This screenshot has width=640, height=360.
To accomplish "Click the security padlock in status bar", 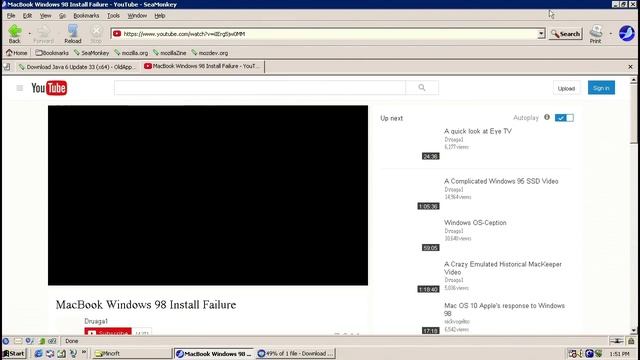I will pyautogui.click(x=631, y=341).
